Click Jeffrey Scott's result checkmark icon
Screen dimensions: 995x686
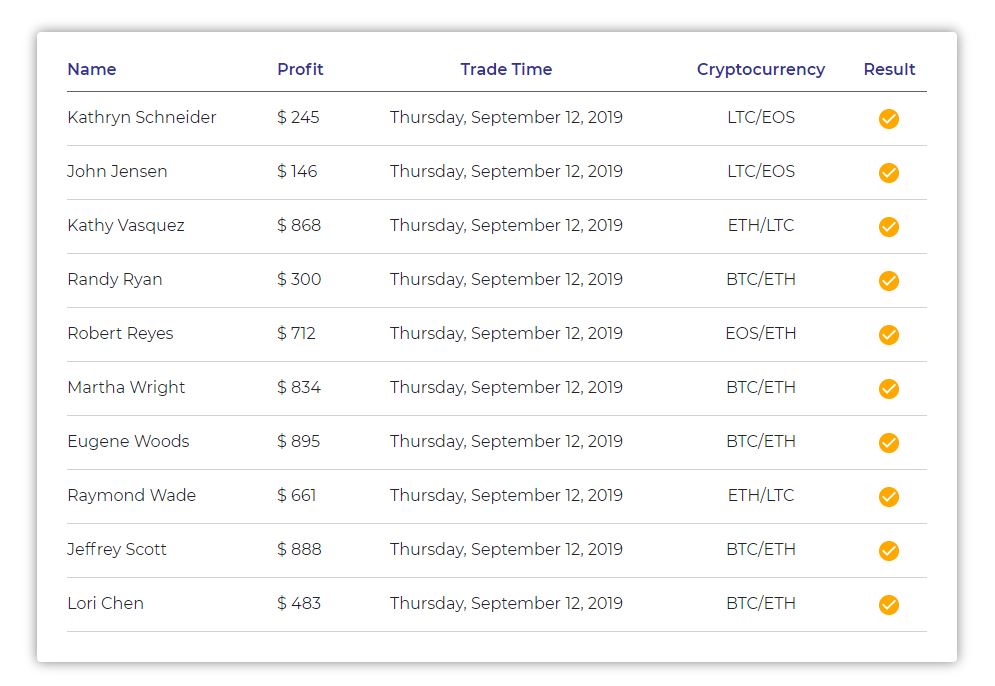(888, 550)
